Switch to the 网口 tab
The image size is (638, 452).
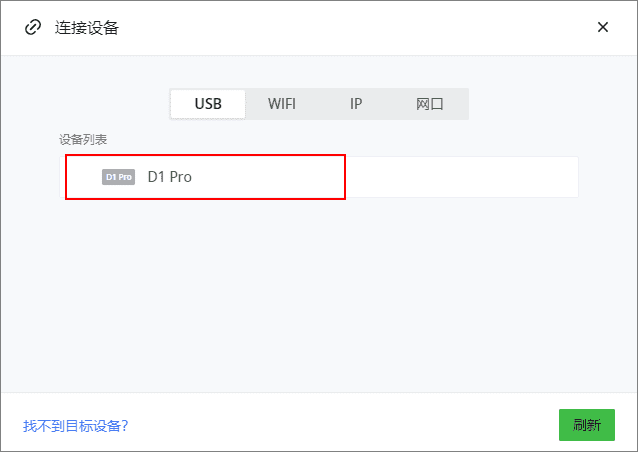[430, 104]
